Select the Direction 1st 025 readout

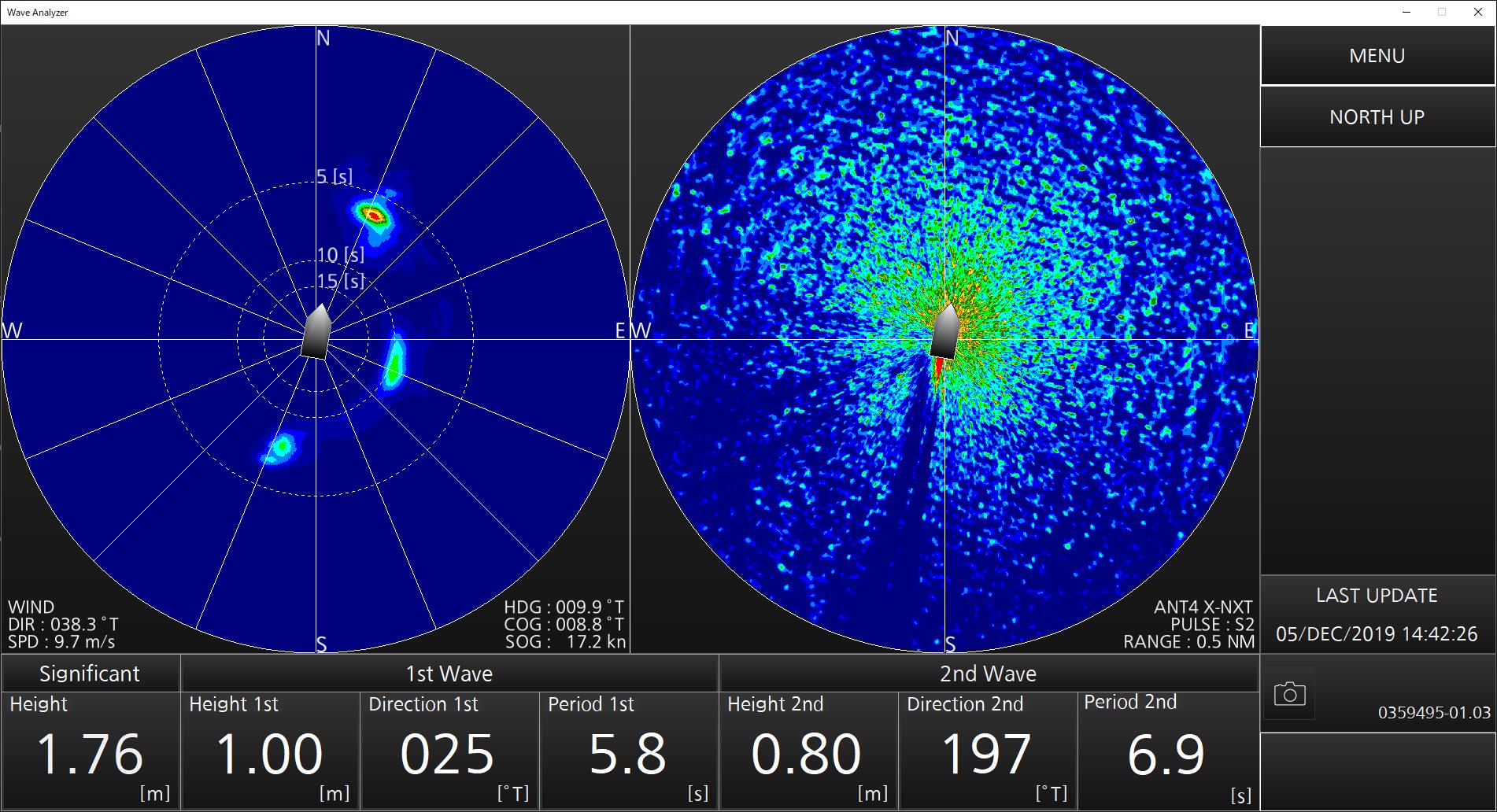point(449,751)
